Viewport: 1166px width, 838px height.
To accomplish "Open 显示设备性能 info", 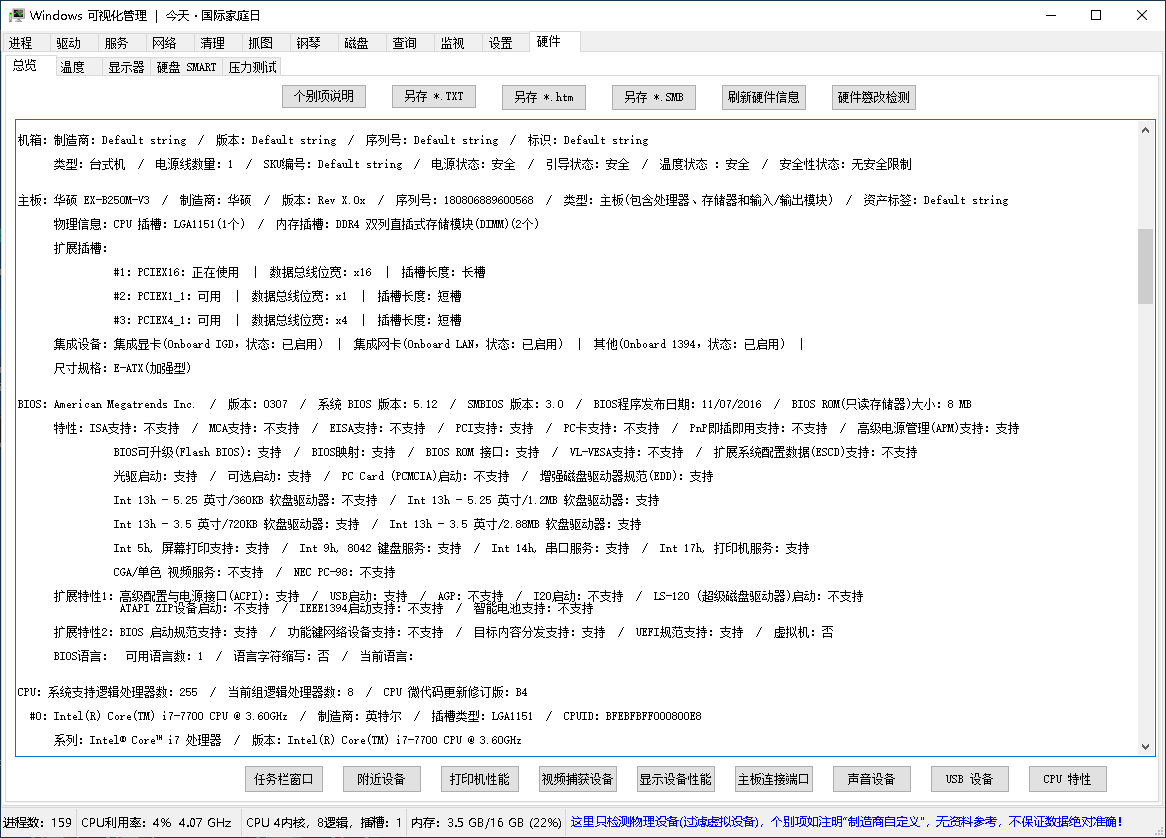I will click(676, 779).
